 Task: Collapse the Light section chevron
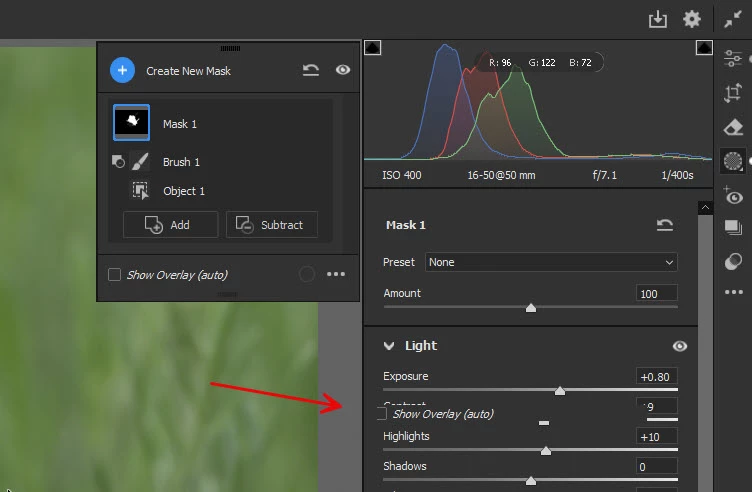389,346
